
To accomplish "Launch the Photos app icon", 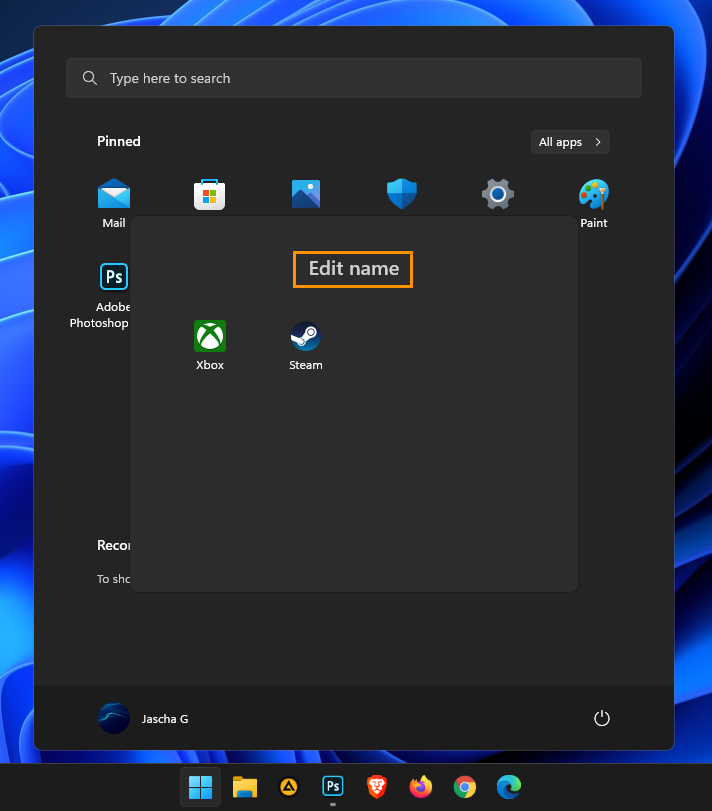I will [x=306, y=194].
